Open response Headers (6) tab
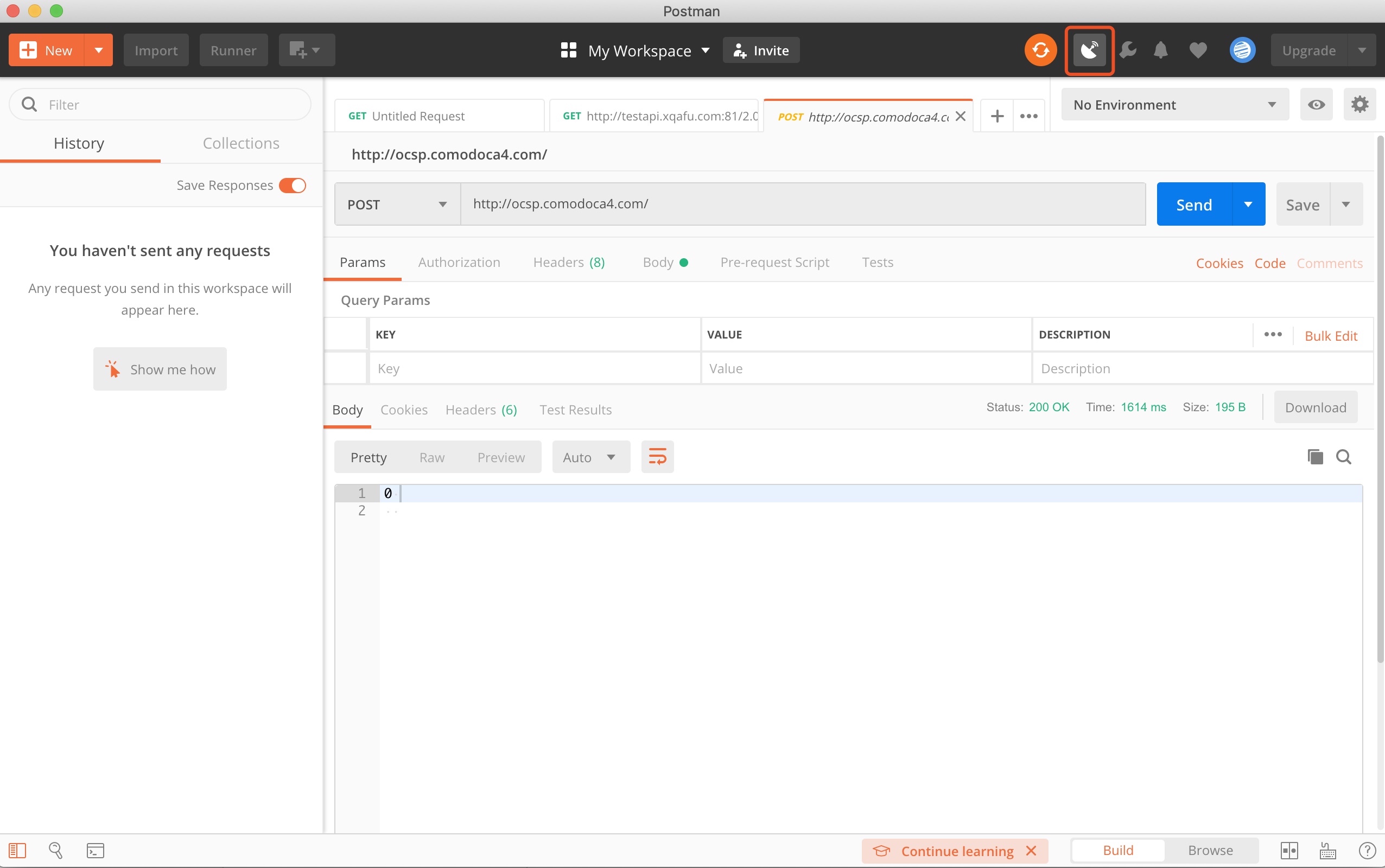The height and width of the screenshot is (868, 1385). [x=481, y=410]
